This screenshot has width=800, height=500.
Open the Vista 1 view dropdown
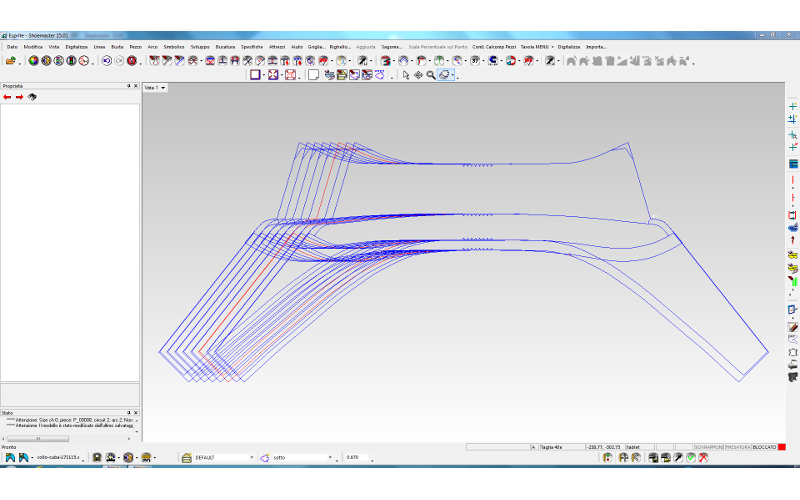pos(163,88)
